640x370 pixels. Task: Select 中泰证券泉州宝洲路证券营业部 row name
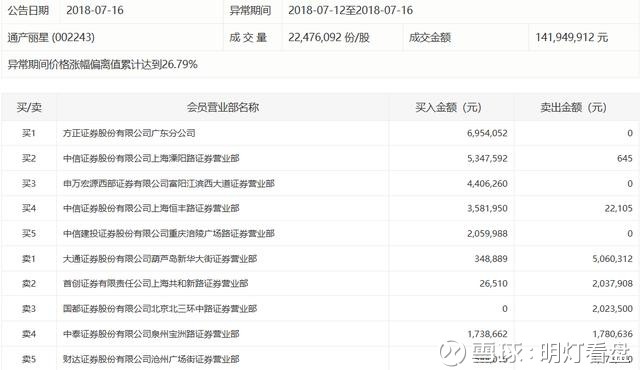point(151,334)
